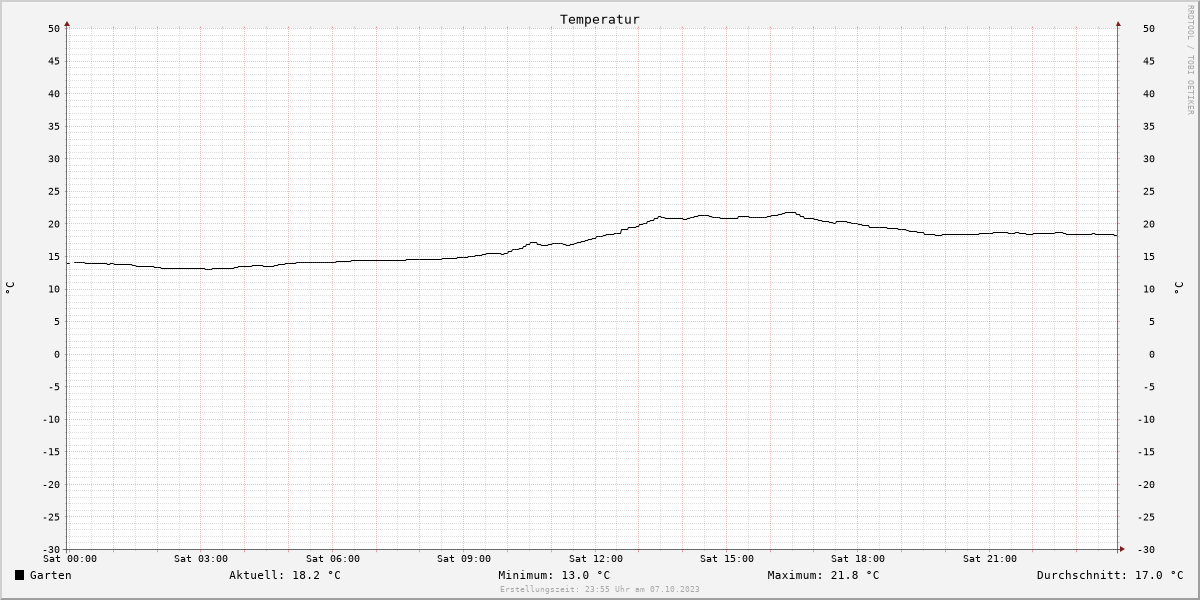
Task: Click the 50 label on the left axis
Action: [x=54, y=28]
